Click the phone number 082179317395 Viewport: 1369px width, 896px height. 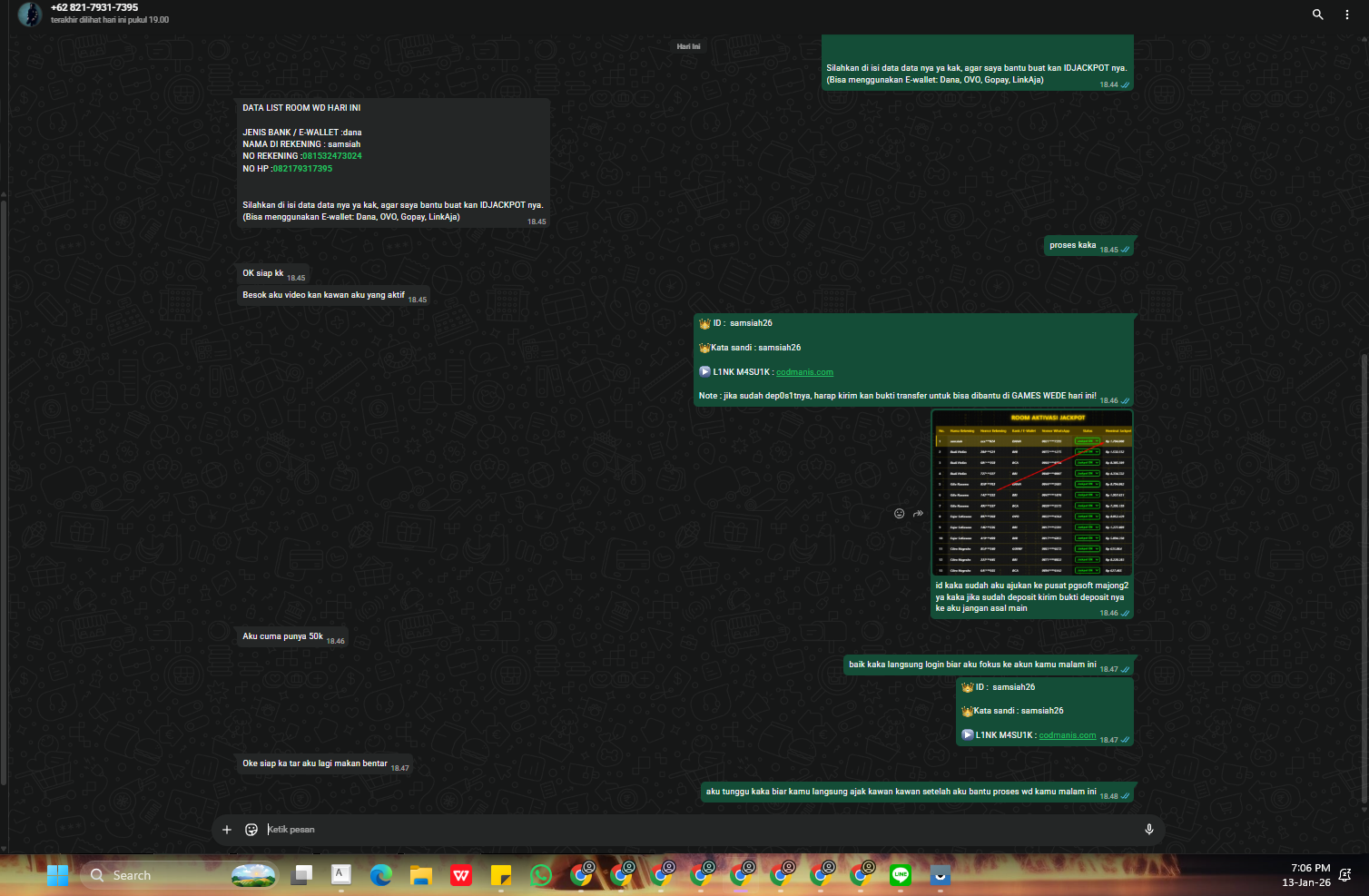pyautogui.click(x=302, y=169)
